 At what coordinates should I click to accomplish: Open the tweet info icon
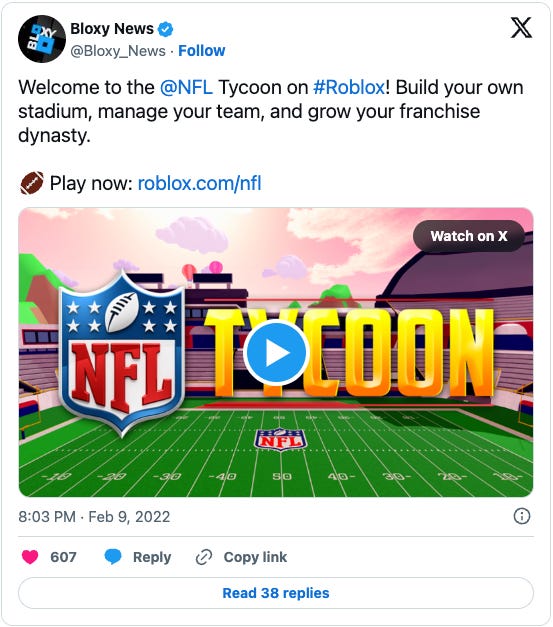521,516
